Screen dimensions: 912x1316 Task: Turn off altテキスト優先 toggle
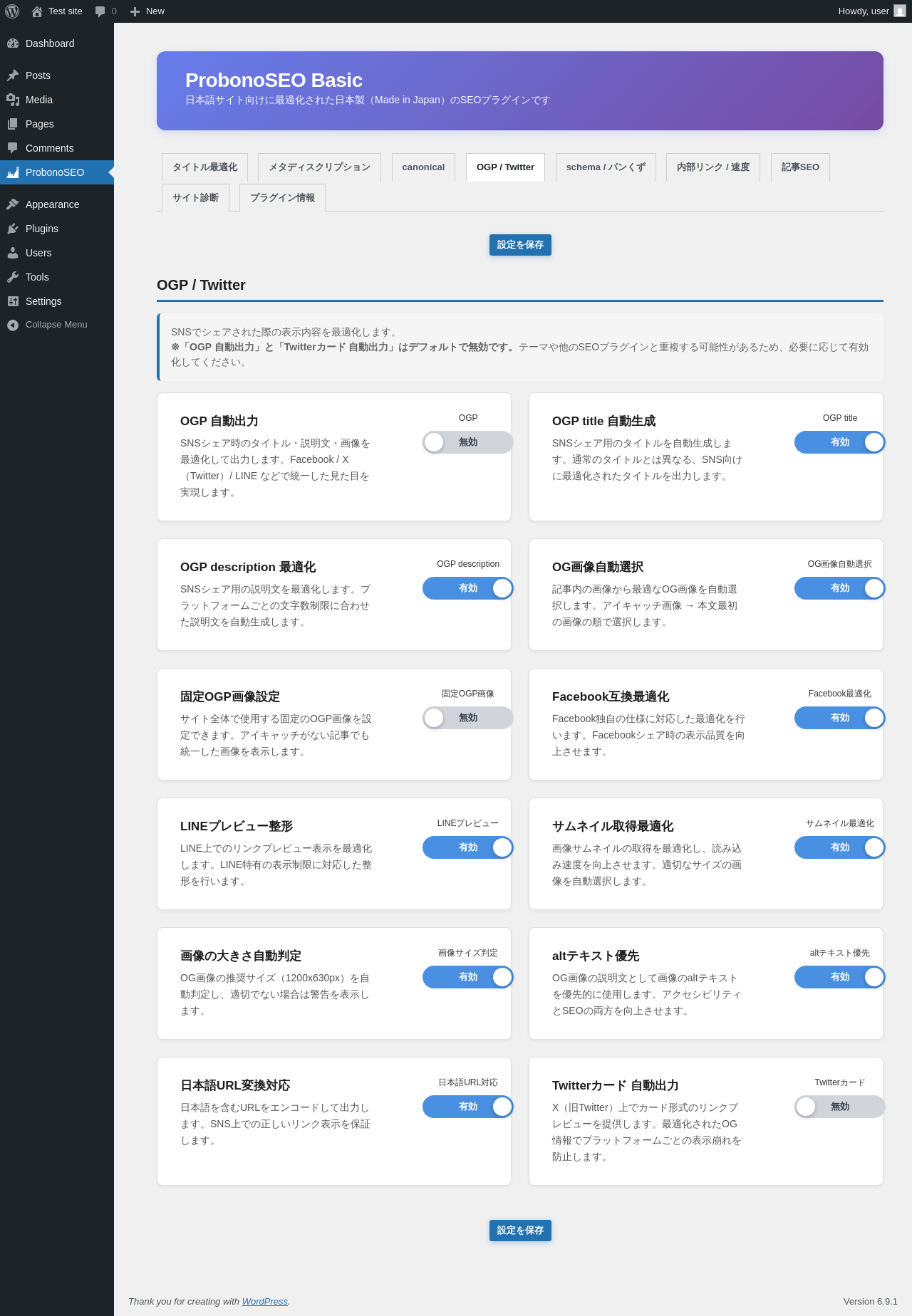click(x=840, y=977)
